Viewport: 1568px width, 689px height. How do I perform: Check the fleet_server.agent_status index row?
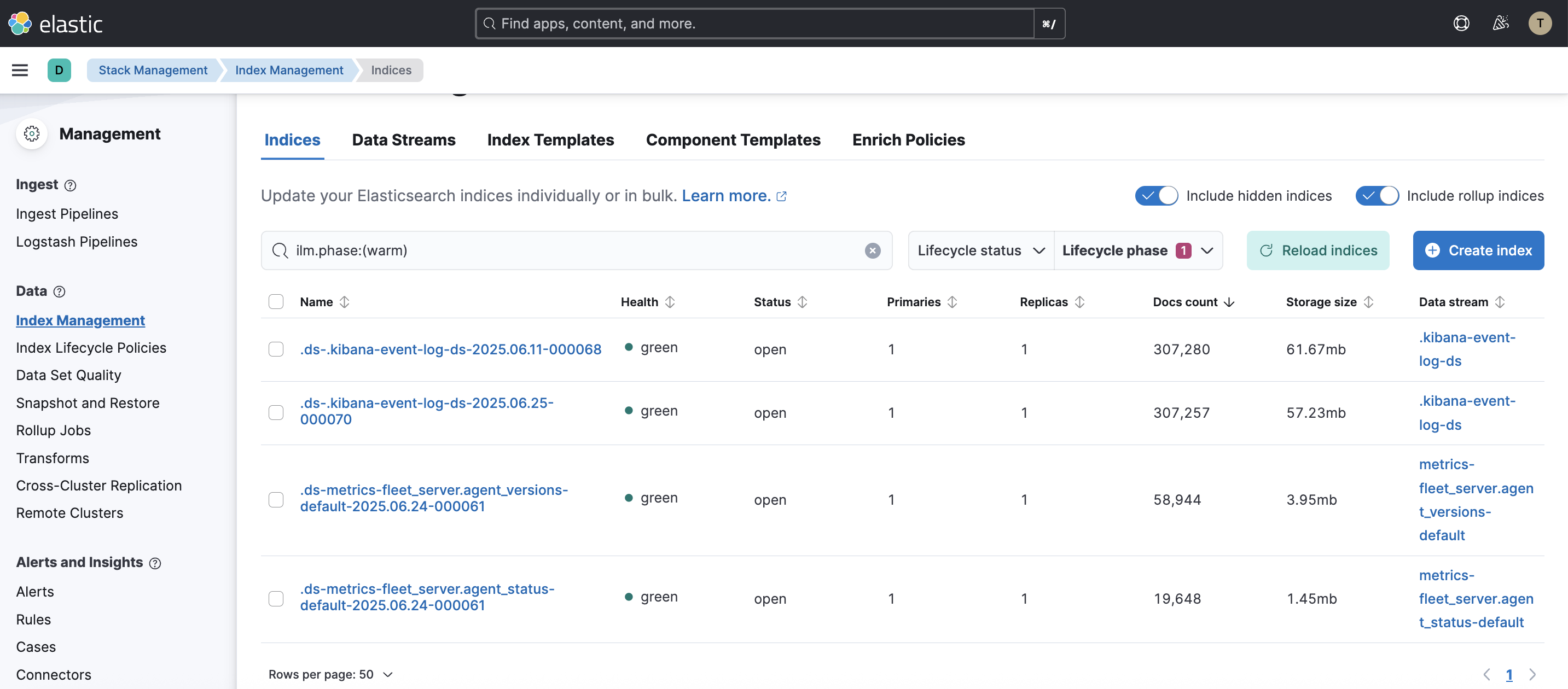(x=276, y=598)
